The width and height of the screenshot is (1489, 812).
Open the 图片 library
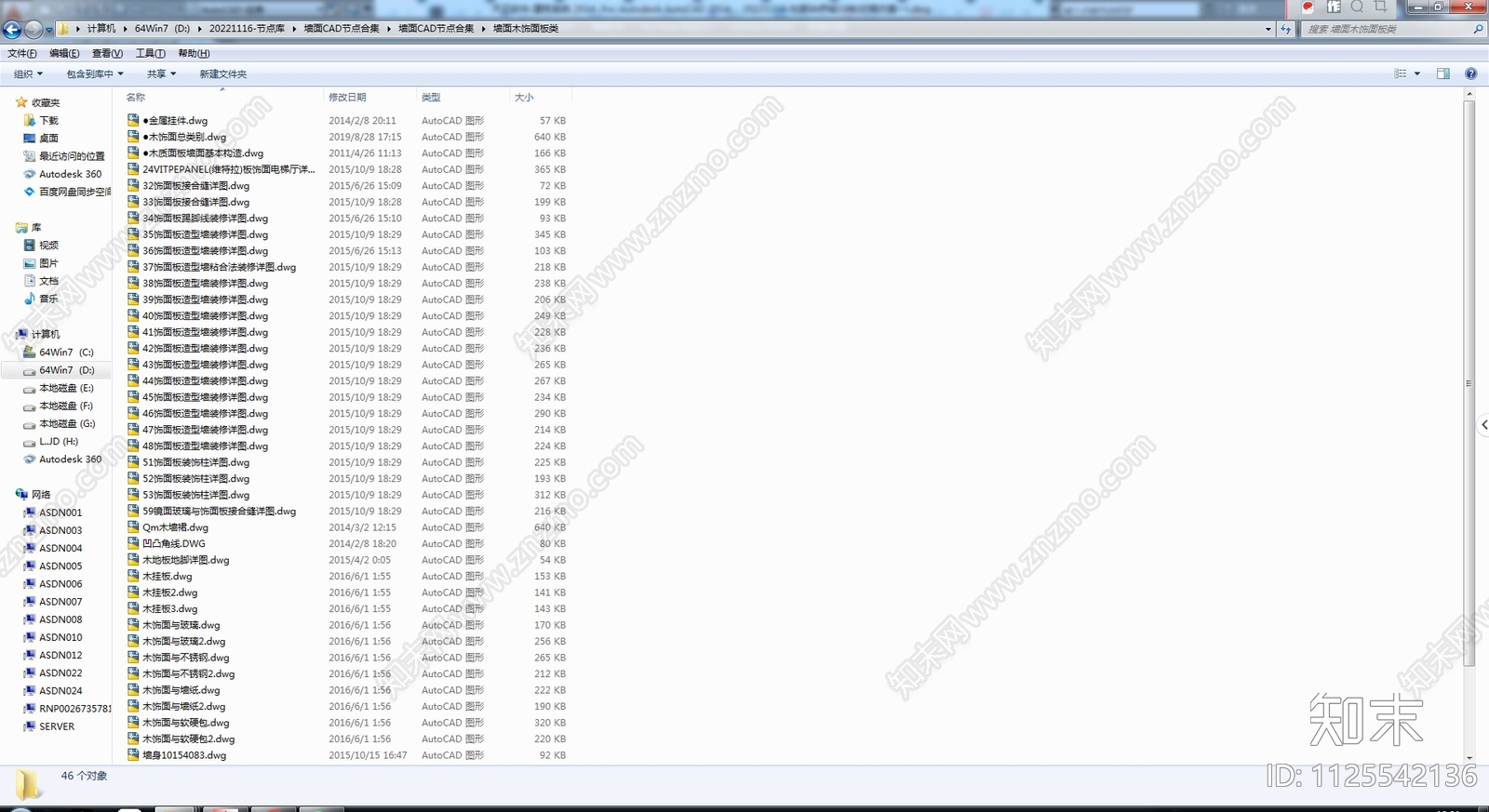pos(48,263)
